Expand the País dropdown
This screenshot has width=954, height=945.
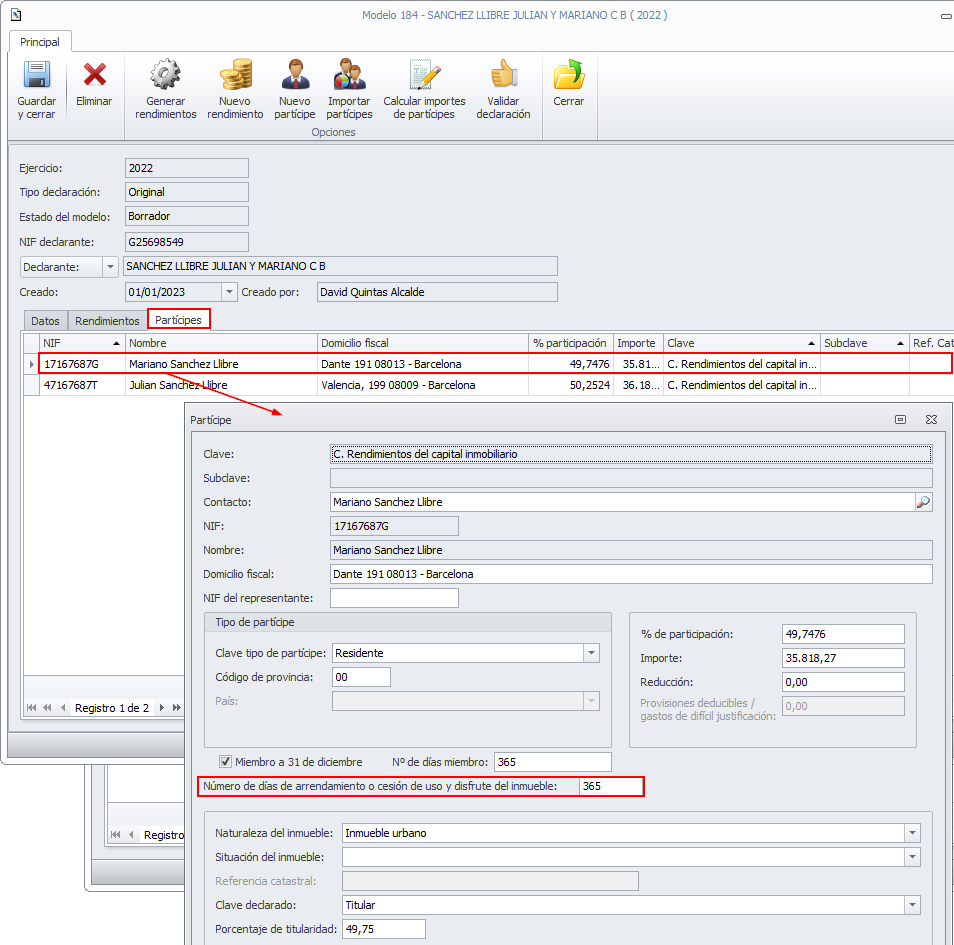[x=591, y=701]
